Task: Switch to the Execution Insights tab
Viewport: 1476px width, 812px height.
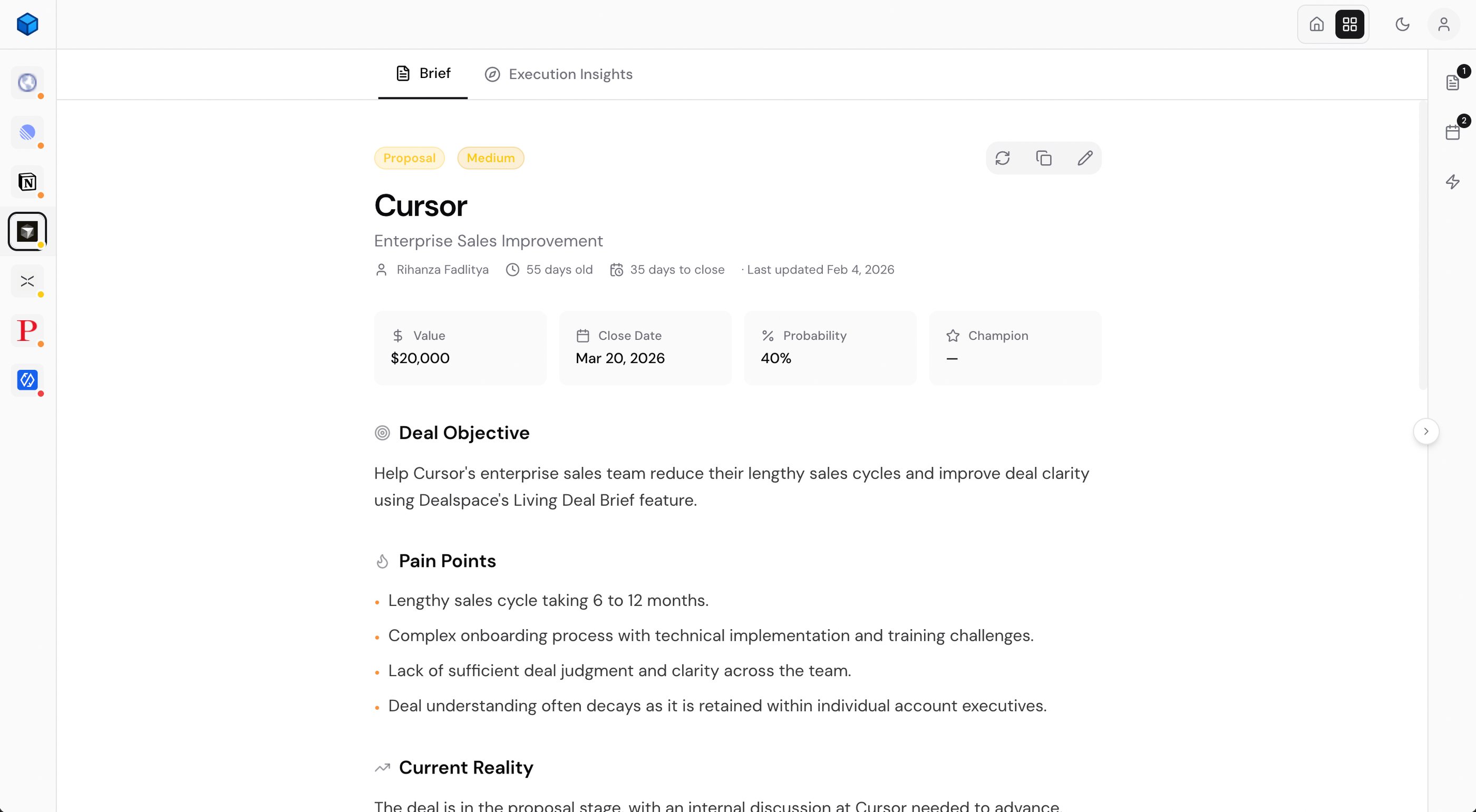Action: pyautogui.click(x=559, y=74)
